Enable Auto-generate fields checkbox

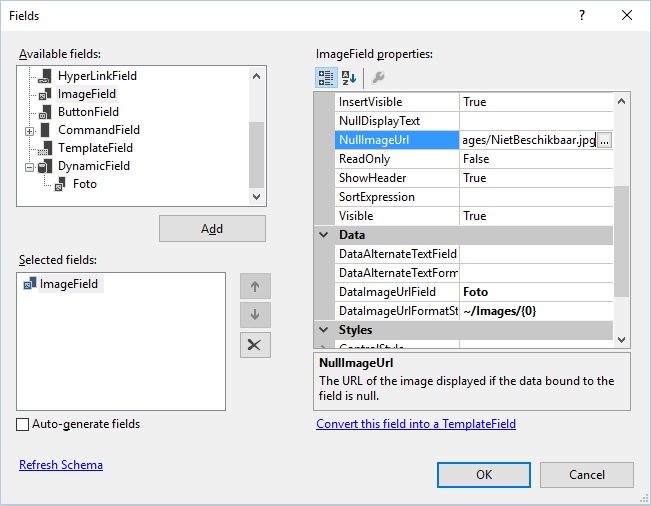pos(22,424)
